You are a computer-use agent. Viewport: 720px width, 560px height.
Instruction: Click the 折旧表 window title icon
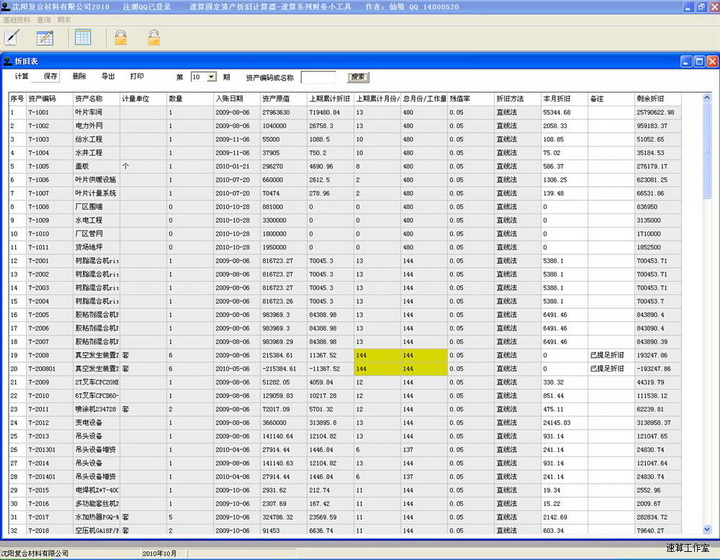click(7, 61)
